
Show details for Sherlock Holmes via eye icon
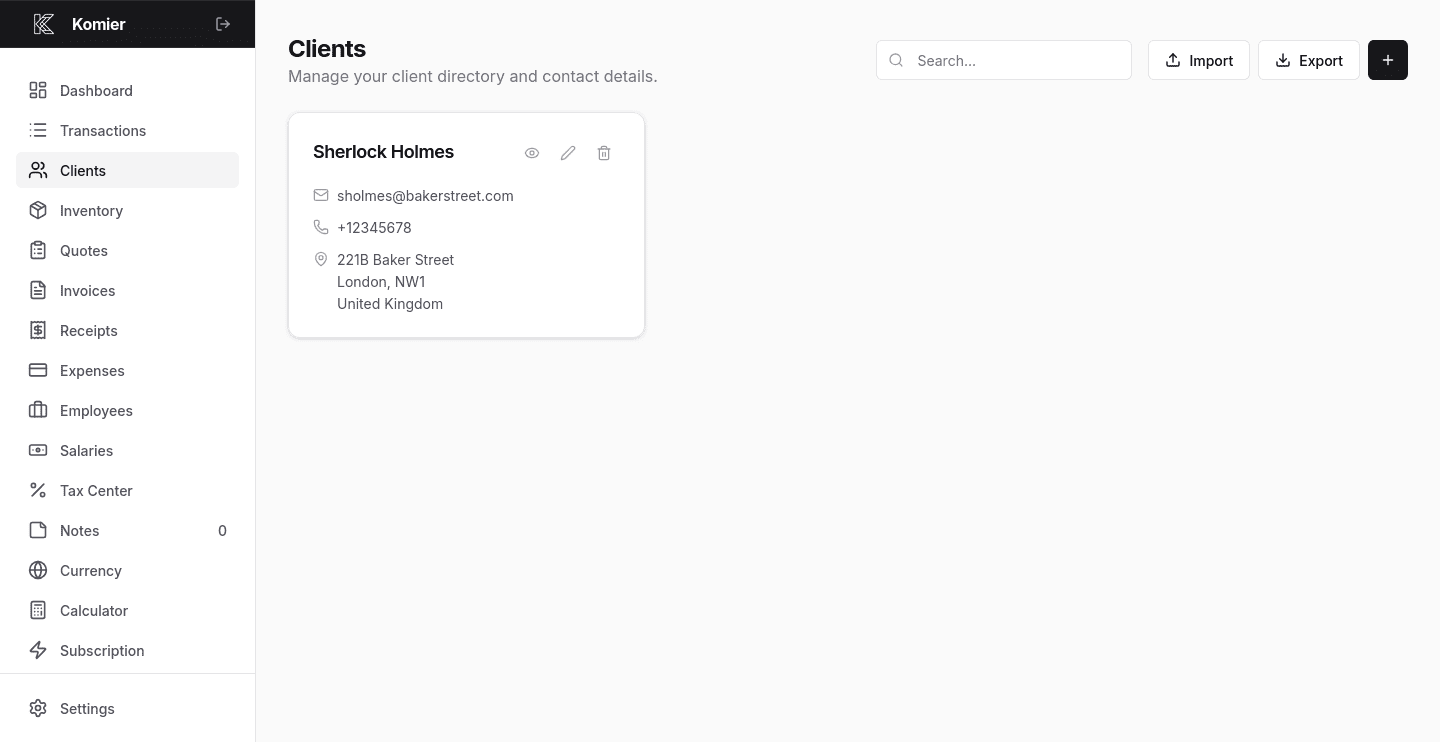pyautogui.click(x=532, y=152)
